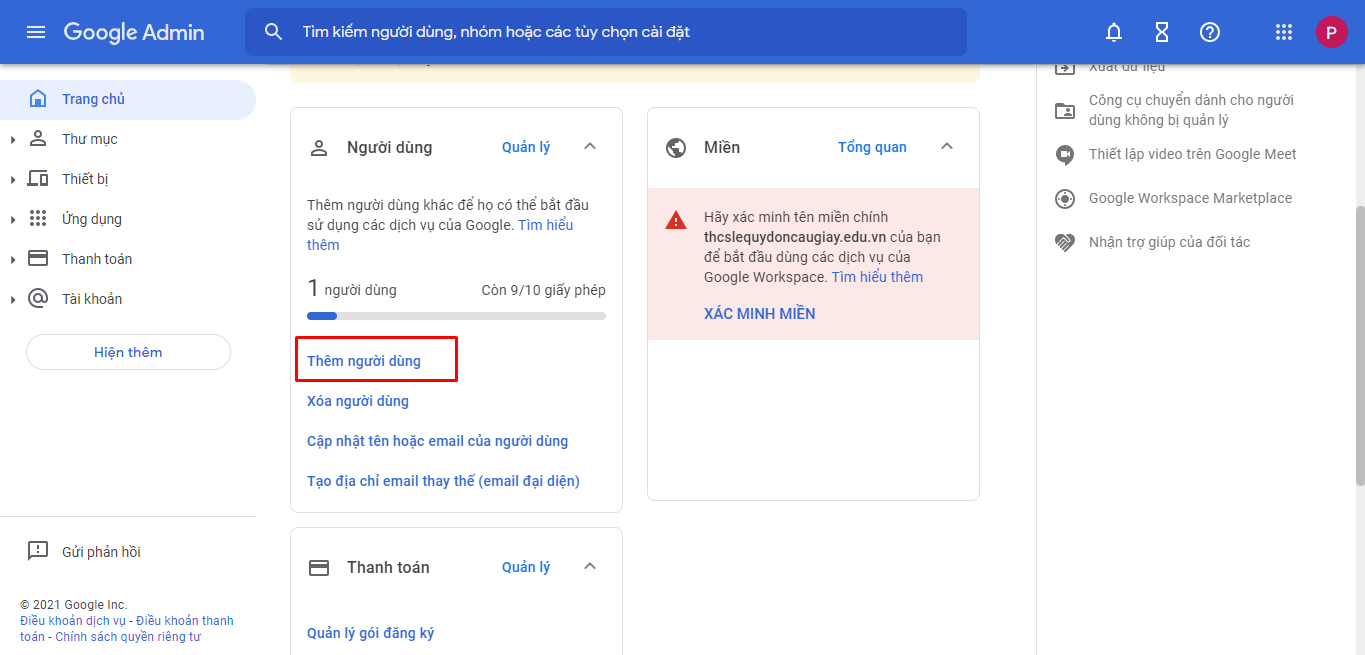Expand the Thiết bị sidebar section

[13, 179]
